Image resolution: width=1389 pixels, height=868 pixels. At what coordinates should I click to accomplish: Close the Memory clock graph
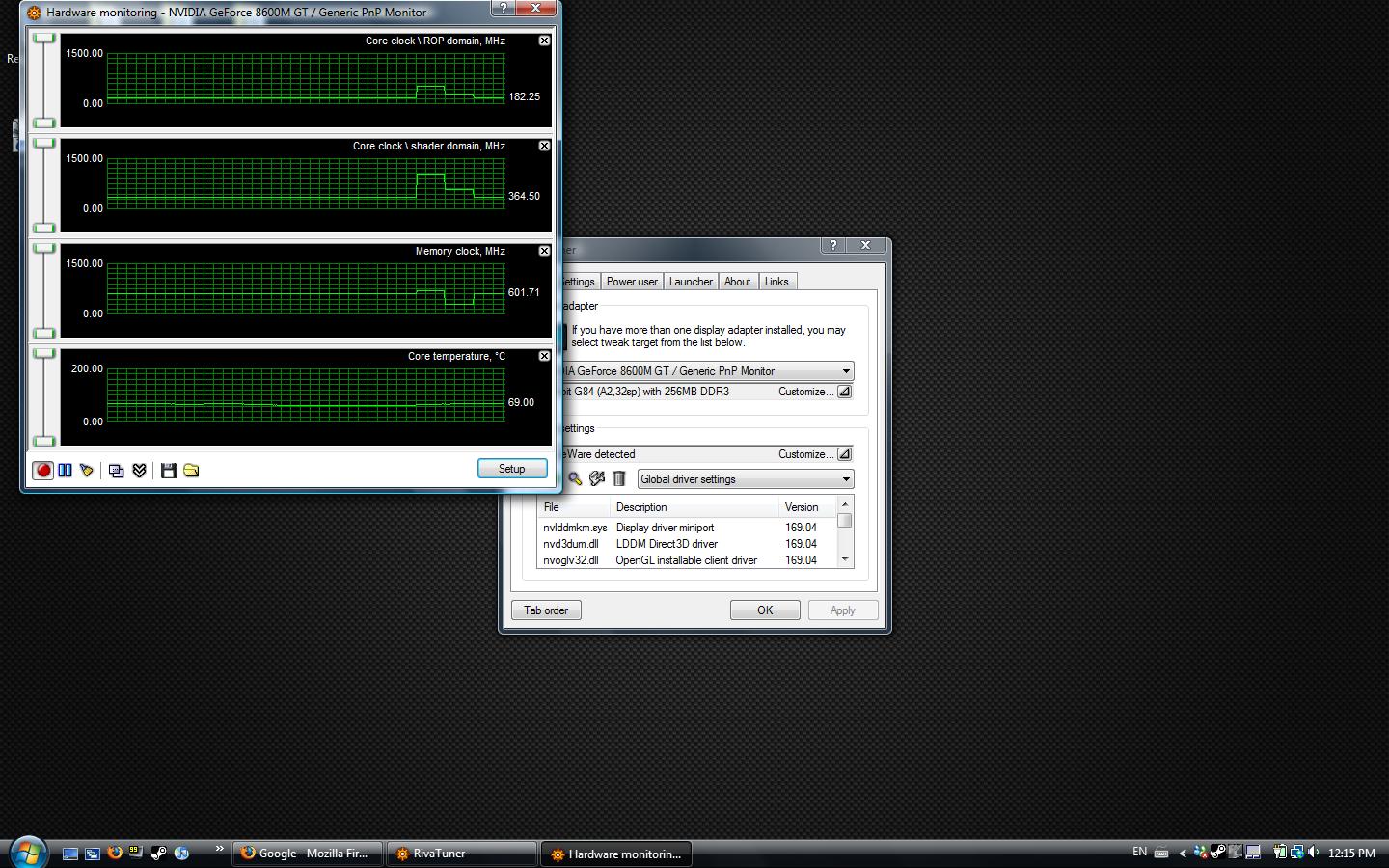pos(544,251)
